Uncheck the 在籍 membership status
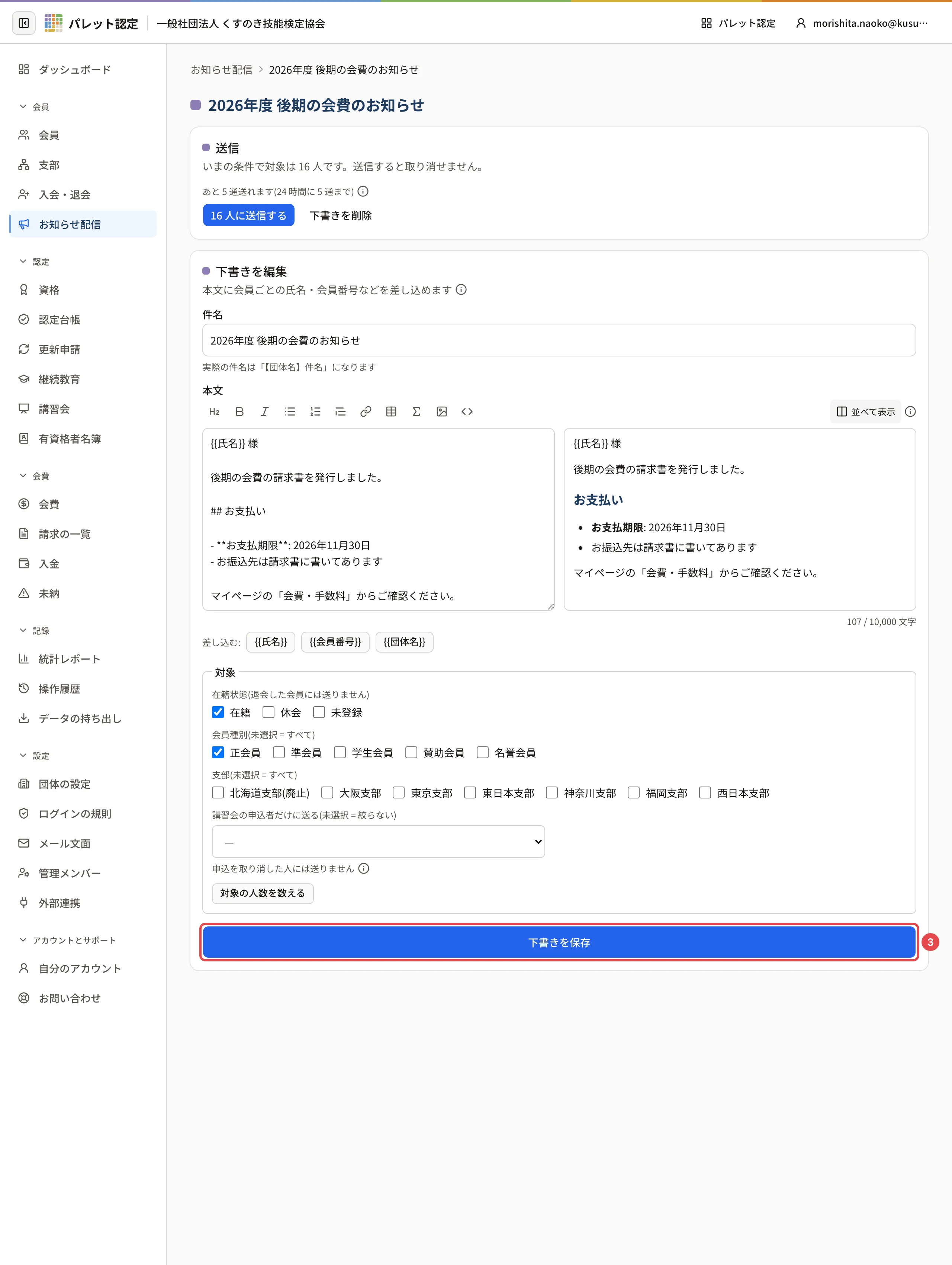Image resolution: width=952 pixels, height=1265 pixels. (218, 712)
